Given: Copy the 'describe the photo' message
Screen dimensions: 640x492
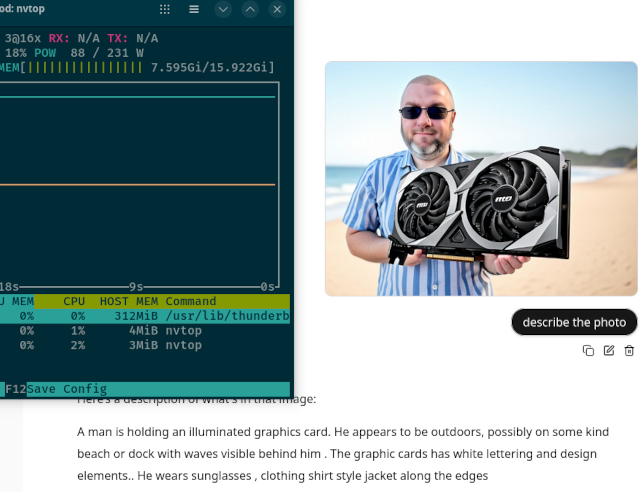Looking at the screenshot, I should [588, 350].
